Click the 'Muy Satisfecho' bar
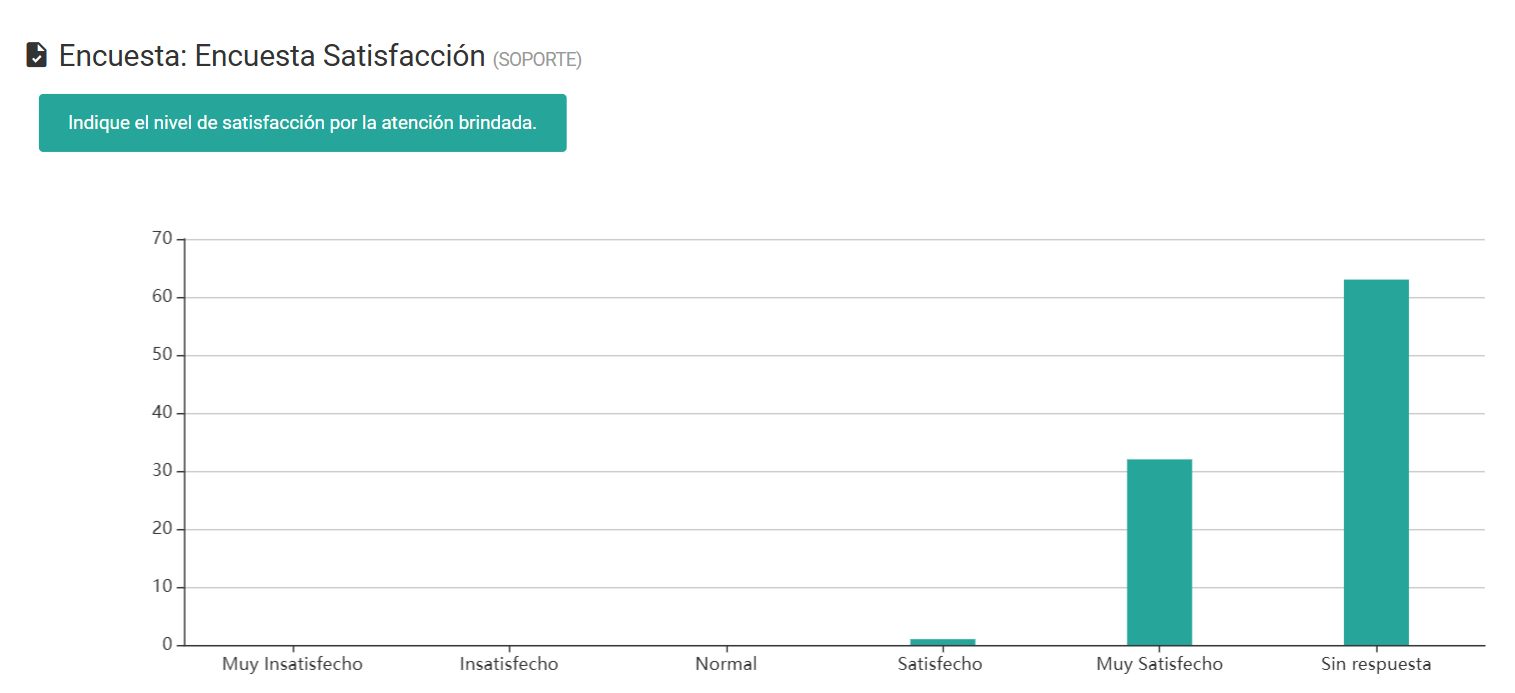This screenshot has width=1515, height=693. pyautogui.click(x=1159, y=550)
